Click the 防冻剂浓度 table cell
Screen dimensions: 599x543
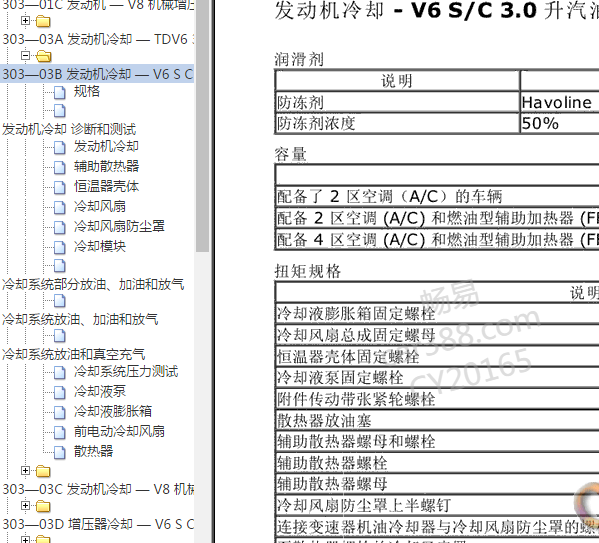(397, 123)
